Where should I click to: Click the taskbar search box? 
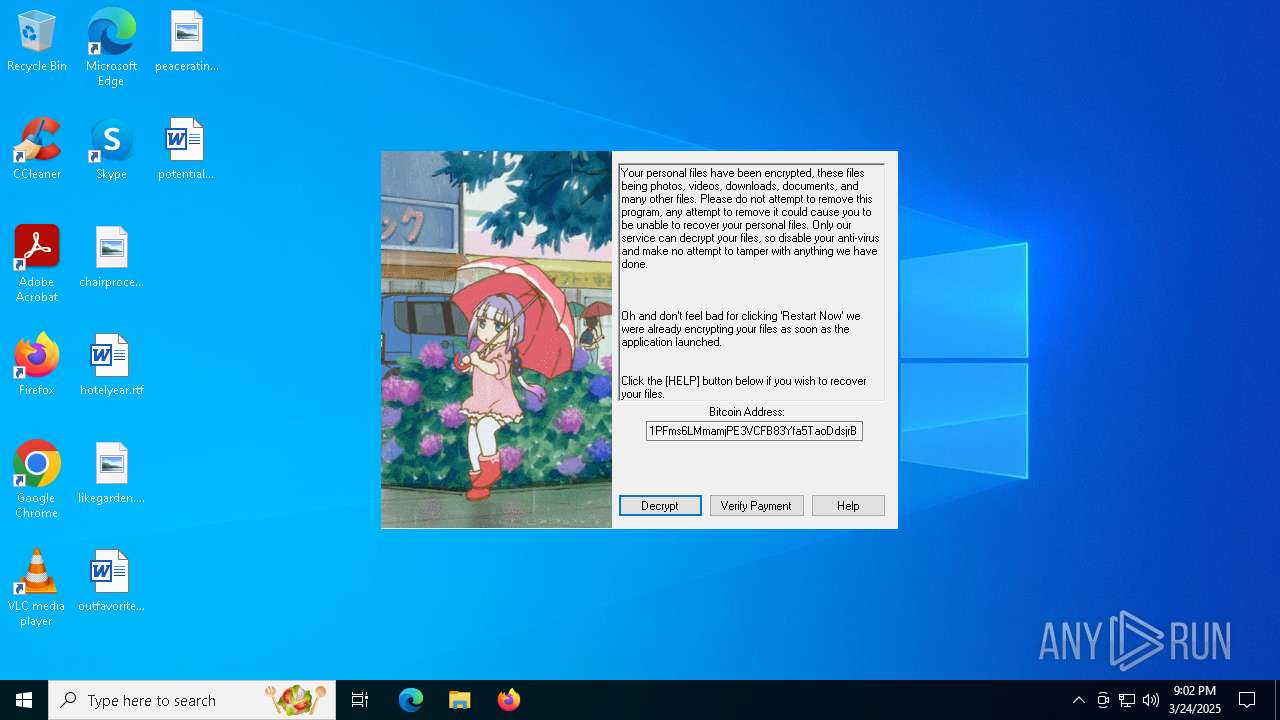click(192, 700)
